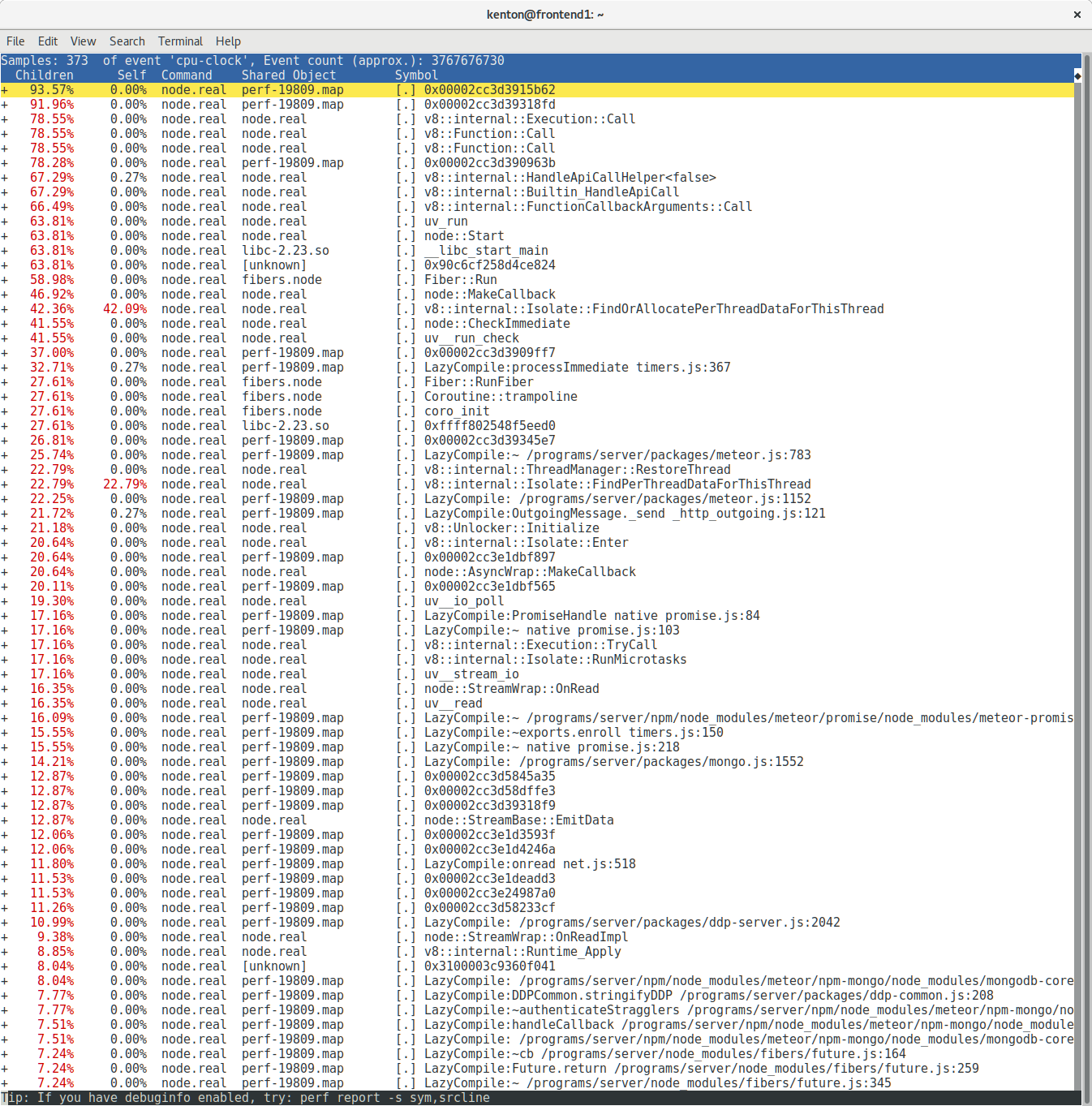Expand the node::StreamBase::EmitData row

coord(5,820)
